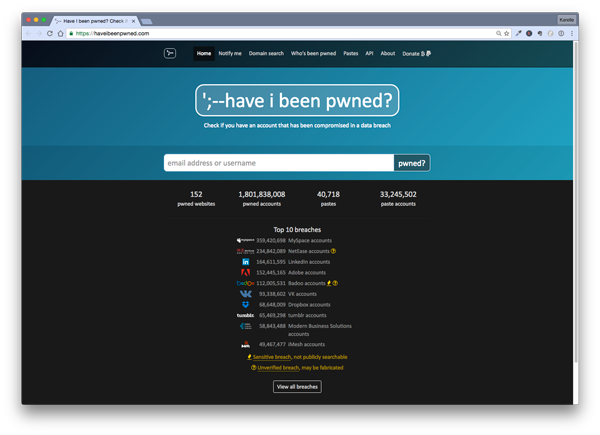Click View all breaches button
This screenshot has width=600, height=435.
click(x=297, y=386)
